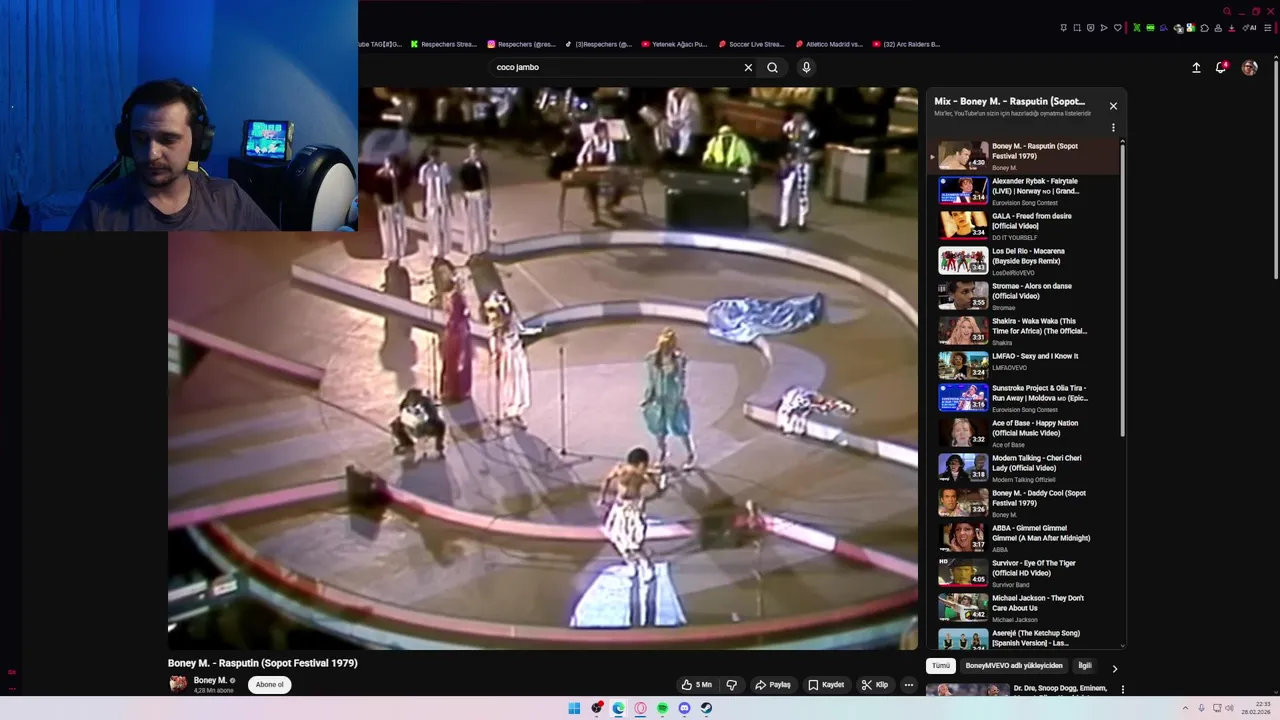Play ABBA - Gimme! Gimme! Gimme! playlist item
The image size is (1280, 720).
click(x=1024, y=538)
